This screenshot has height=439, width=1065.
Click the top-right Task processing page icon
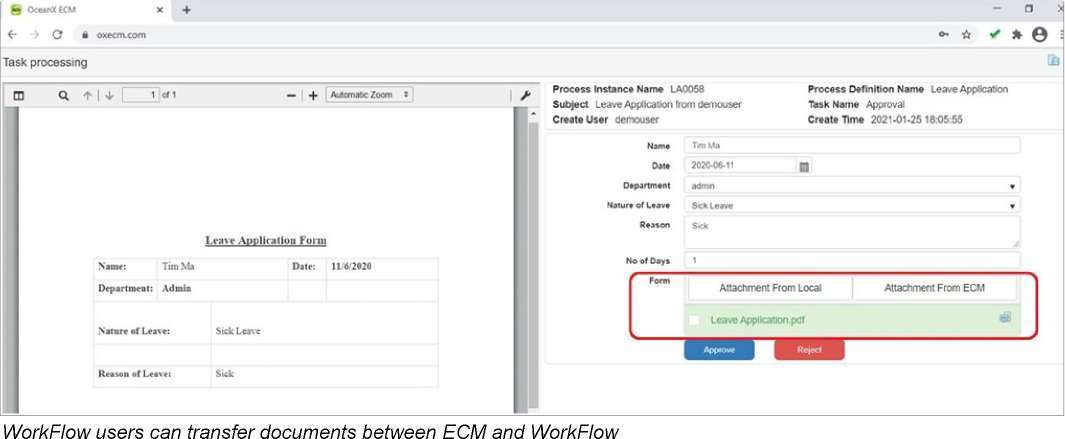tap(1053, 61)
